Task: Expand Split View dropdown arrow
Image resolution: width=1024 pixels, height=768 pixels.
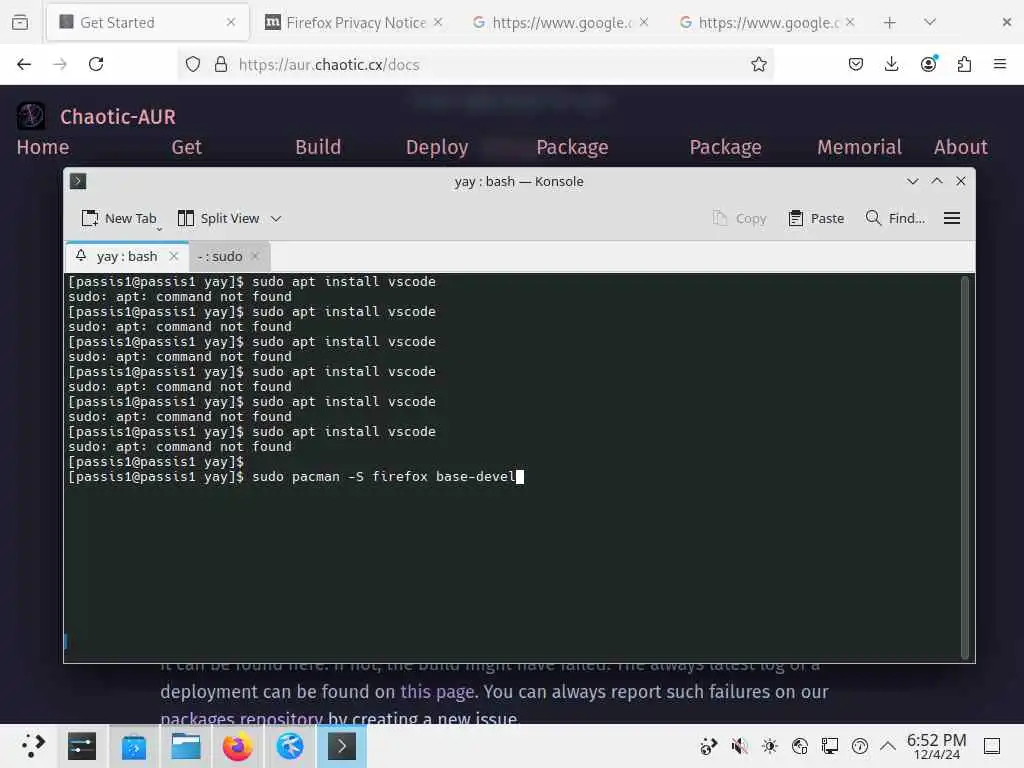Action: coord(276,219)
